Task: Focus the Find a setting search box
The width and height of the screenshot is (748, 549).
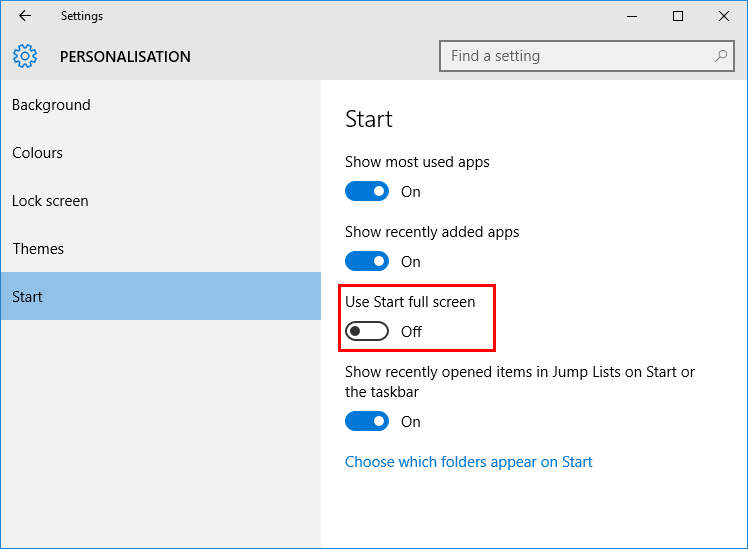Action: tap(586, 56)
